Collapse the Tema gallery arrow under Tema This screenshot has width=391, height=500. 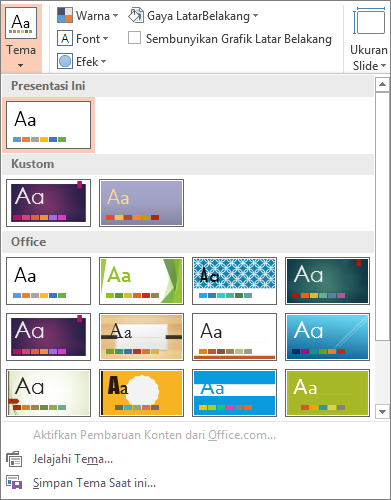point(21,65)
